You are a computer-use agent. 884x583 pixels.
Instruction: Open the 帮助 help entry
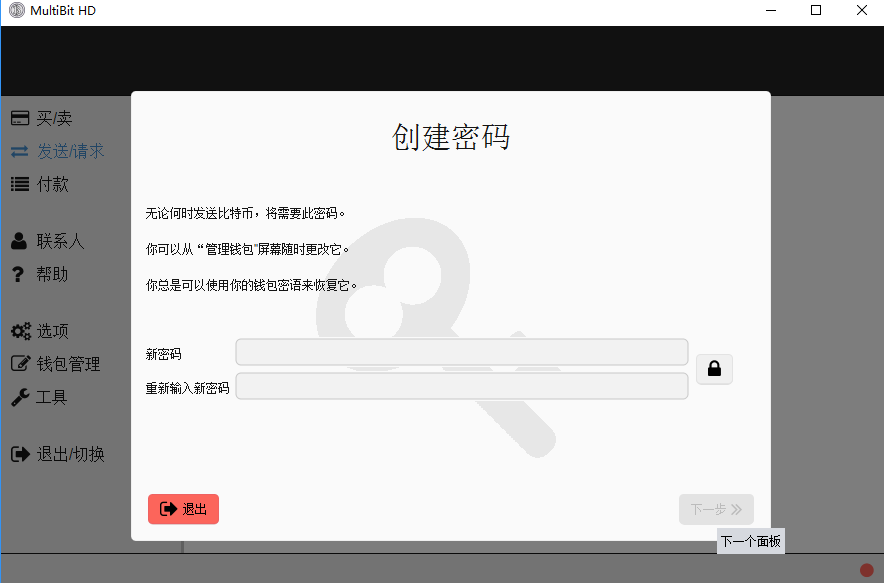pyautogui.click(x=52, y=274)
